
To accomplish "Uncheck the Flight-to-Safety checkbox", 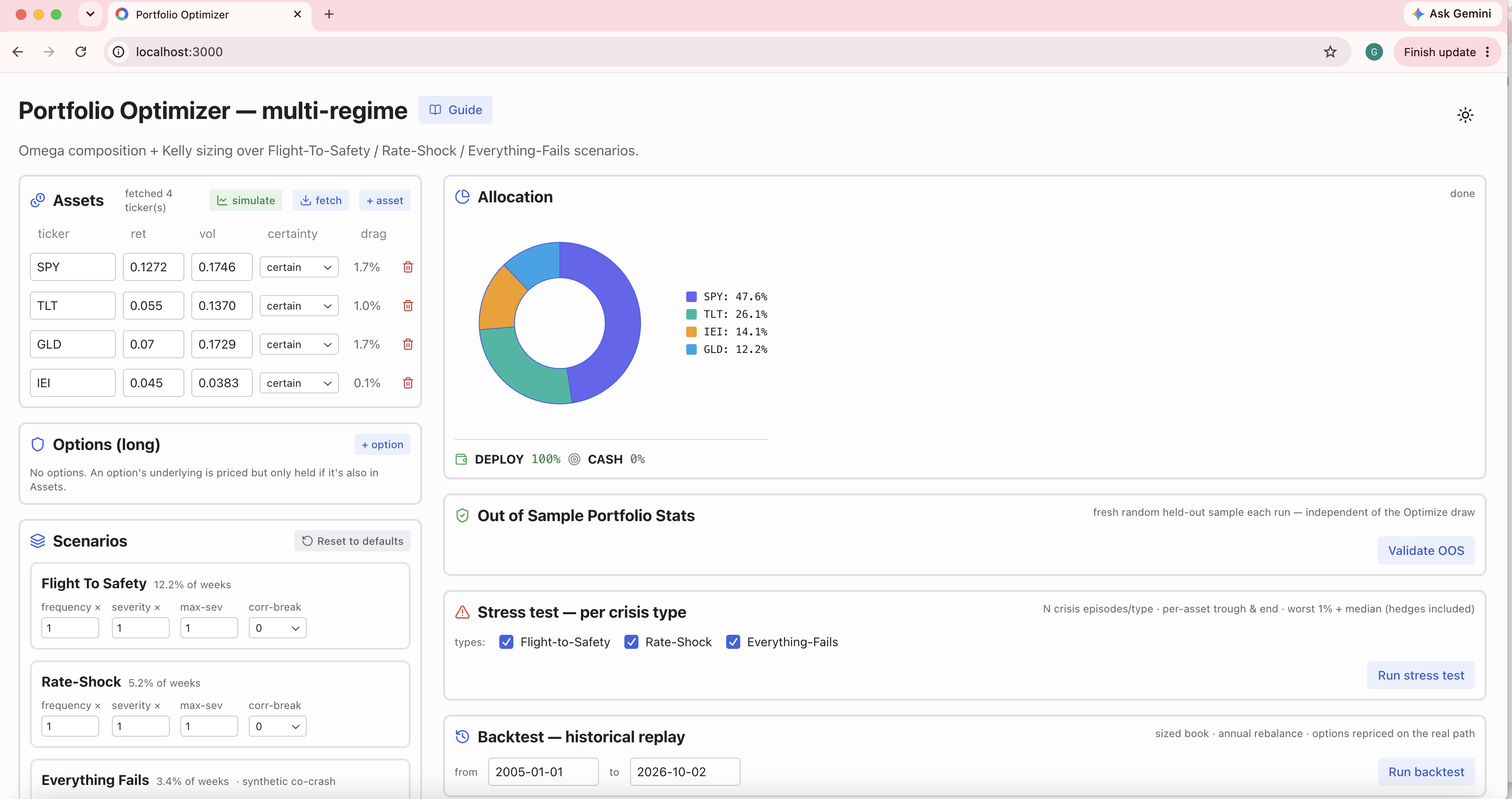I will [x=506, y=642].
